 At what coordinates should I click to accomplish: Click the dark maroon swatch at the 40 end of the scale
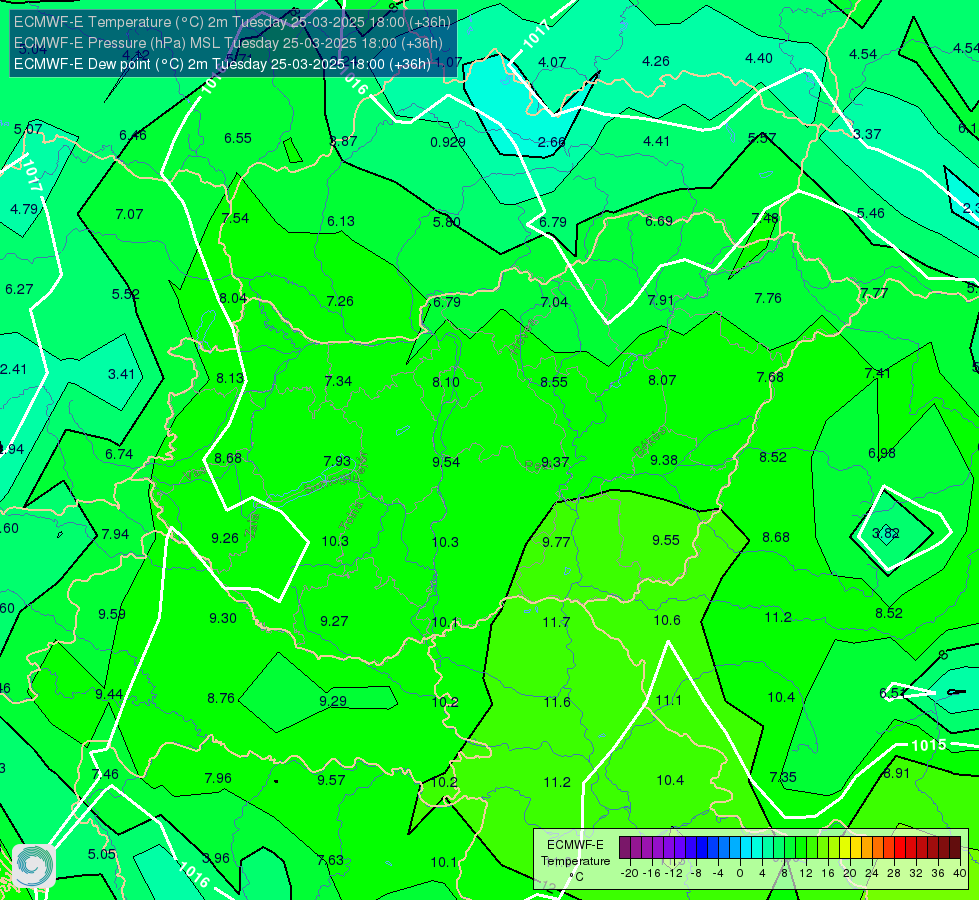(x=955, y=848)
